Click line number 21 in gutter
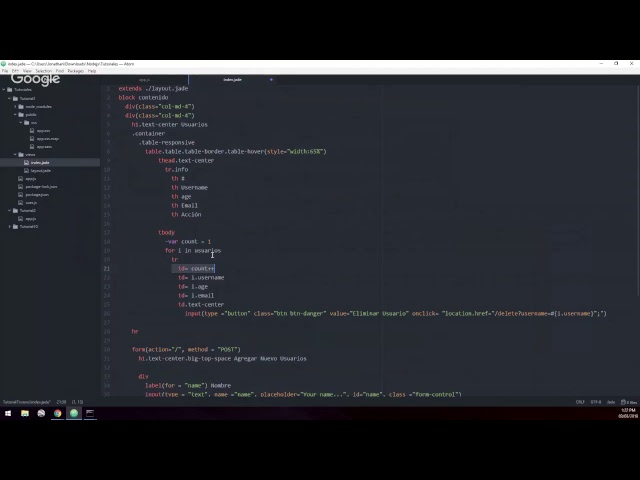This screenshot has width=640, height=480. 107,269
